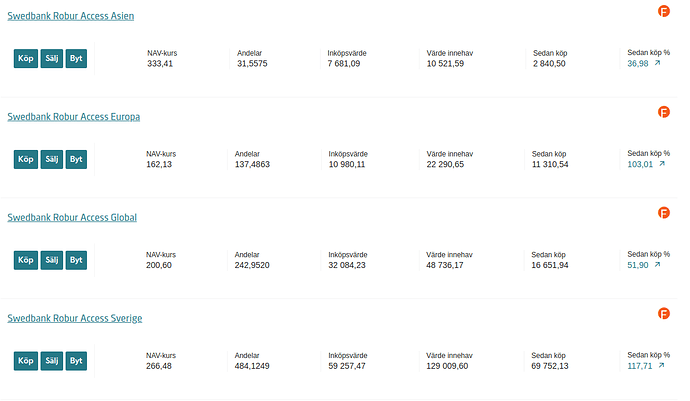This screenshot has height=401, width=690.
Task: Click orange F icon for Access Global
Action: [x=663, y=213]
